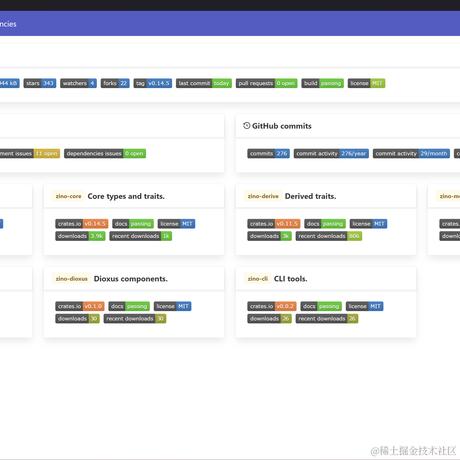The width and height of the screenshot is (460, 460).
Task: Click the 'Core types and traits.' title
Action: point(126,196)
